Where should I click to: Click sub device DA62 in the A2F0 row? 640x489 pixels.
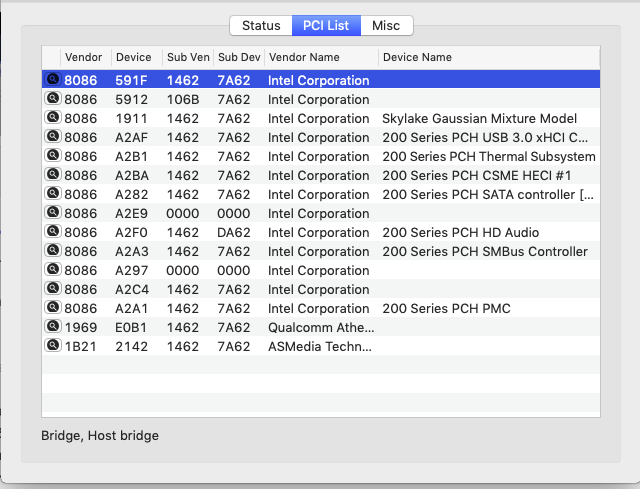coord(233,233)
